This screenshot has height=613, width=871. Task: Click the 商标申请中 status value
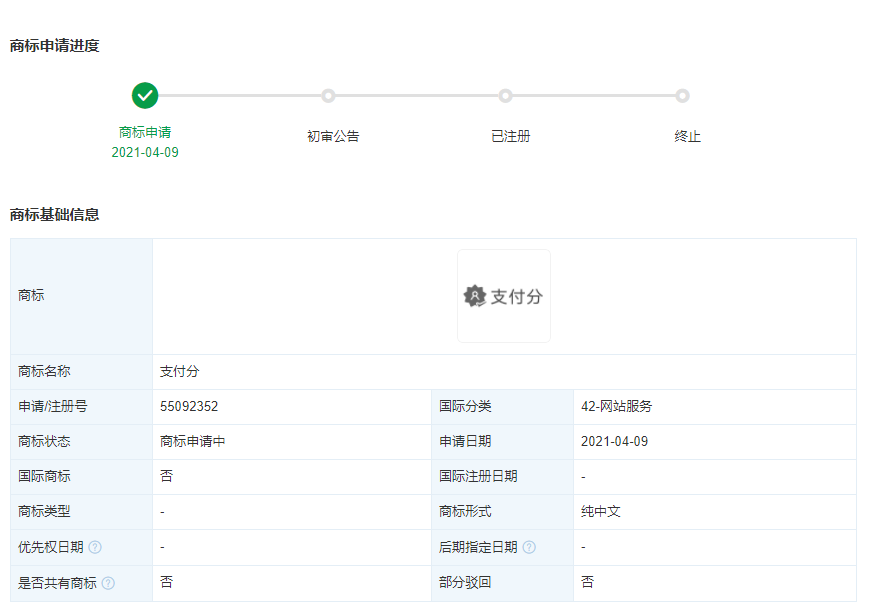192,441
